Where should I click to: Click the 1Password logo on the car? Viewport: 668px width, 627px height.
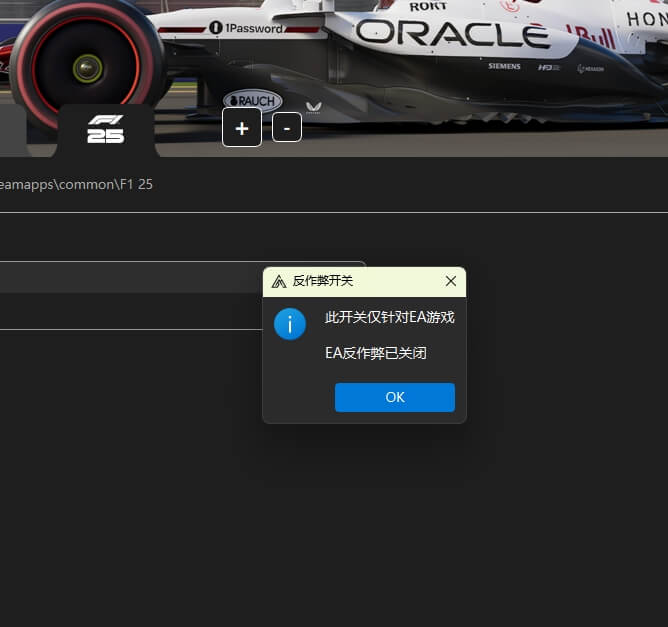tap(246, 28)
